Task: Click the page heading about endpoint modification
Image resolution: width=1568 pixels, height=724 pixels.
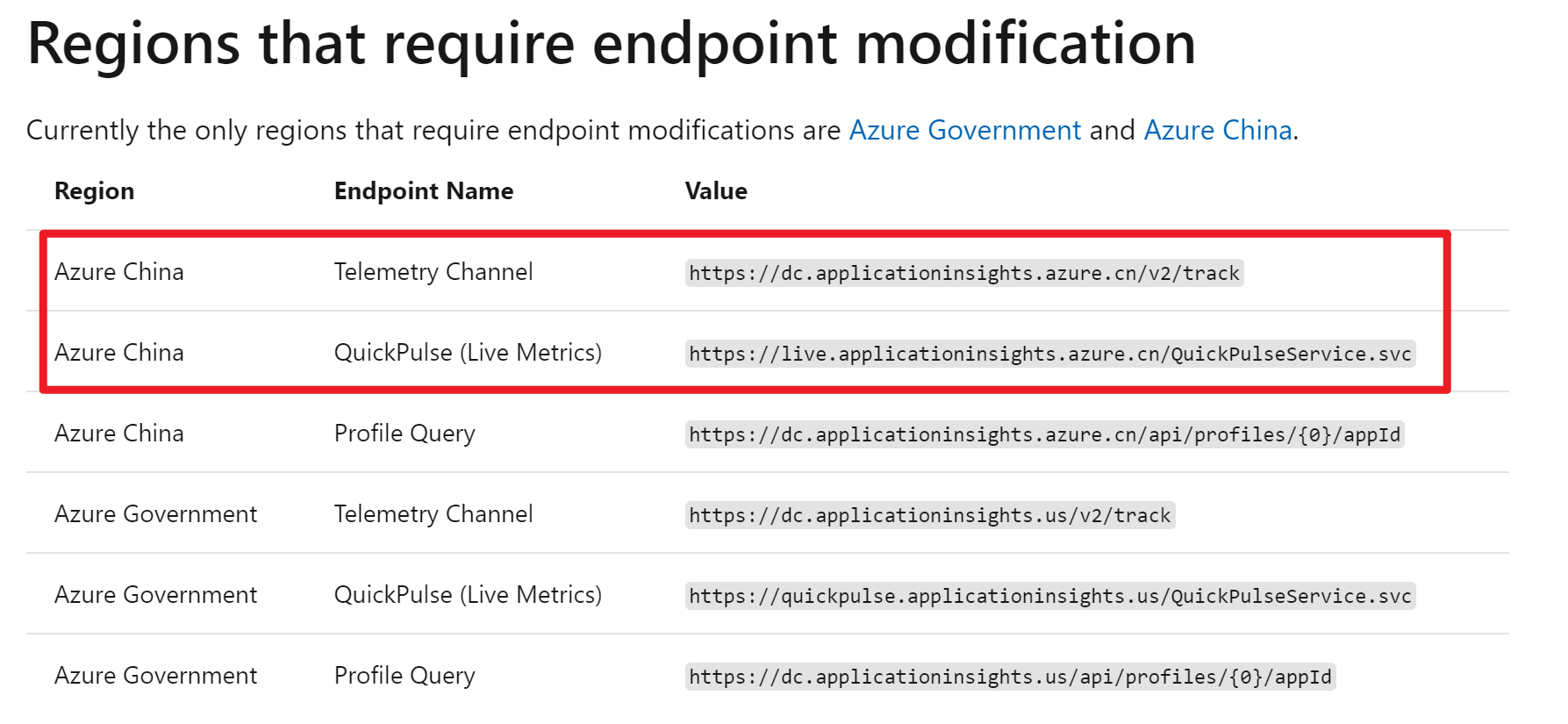Action: [x=611, y=44]
